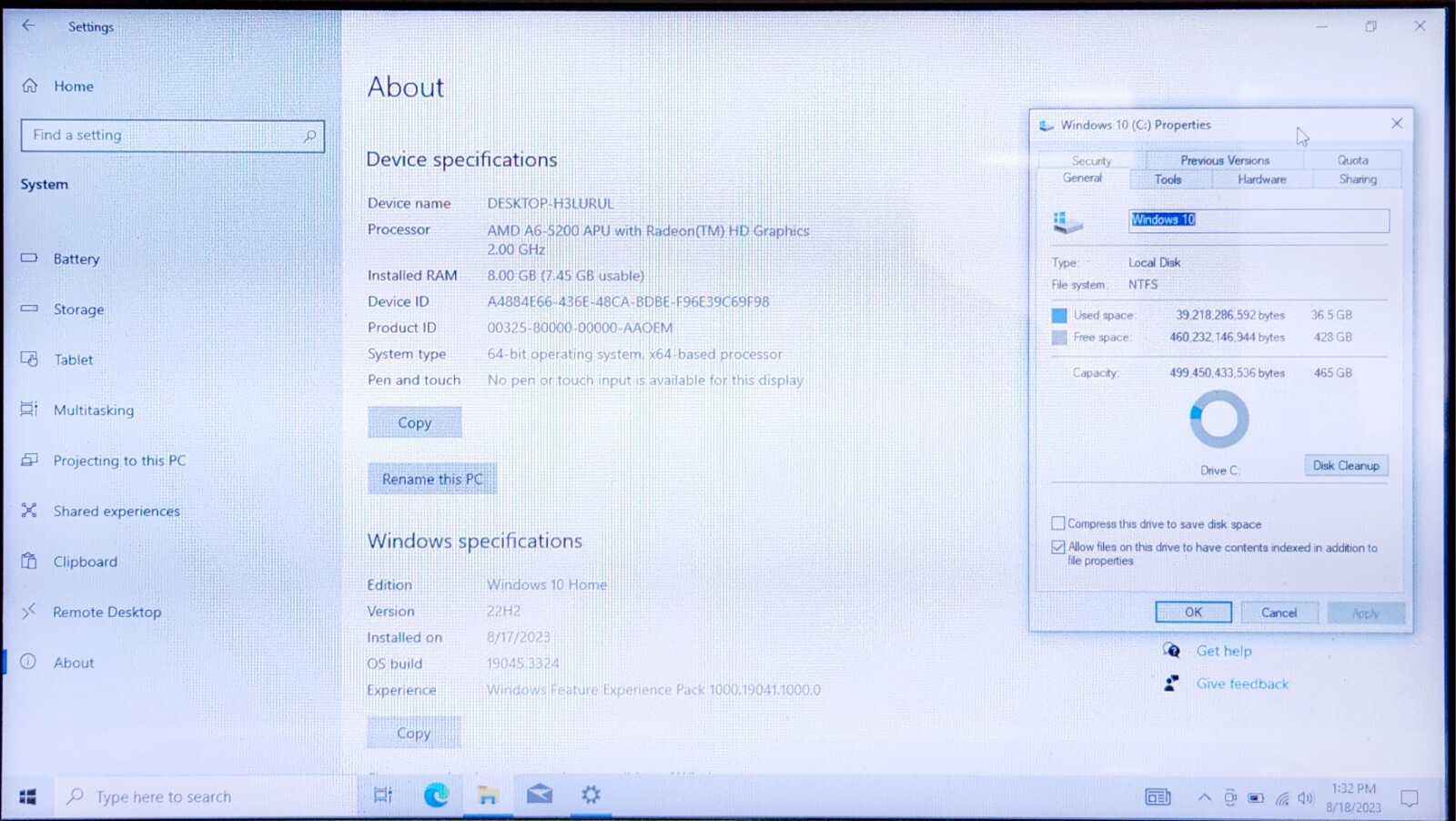This screenshot has height=821, width=1456.
Task: Click Rename this PC
Action: 432,479
